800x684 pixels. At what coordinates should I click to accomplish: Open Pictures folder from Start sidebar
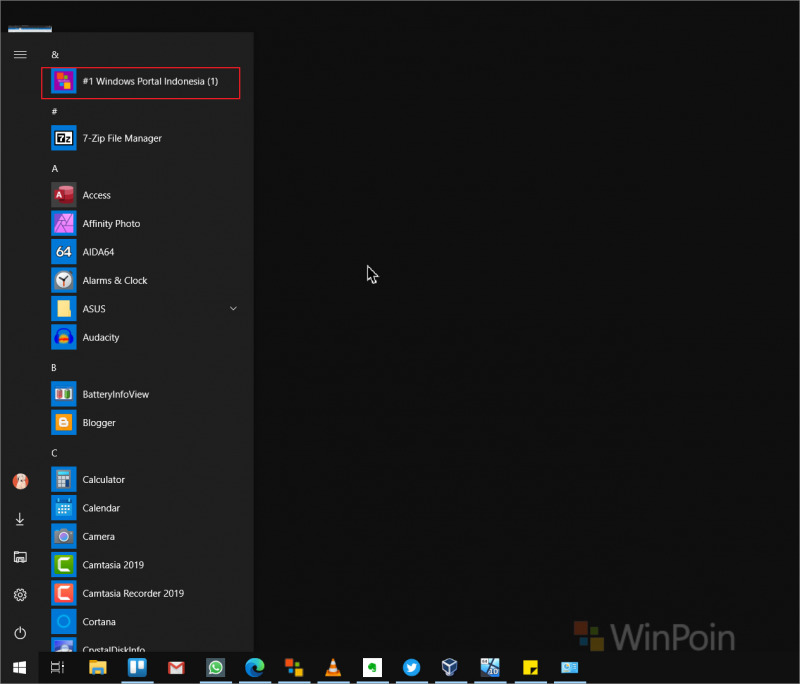tap(20, 557)
